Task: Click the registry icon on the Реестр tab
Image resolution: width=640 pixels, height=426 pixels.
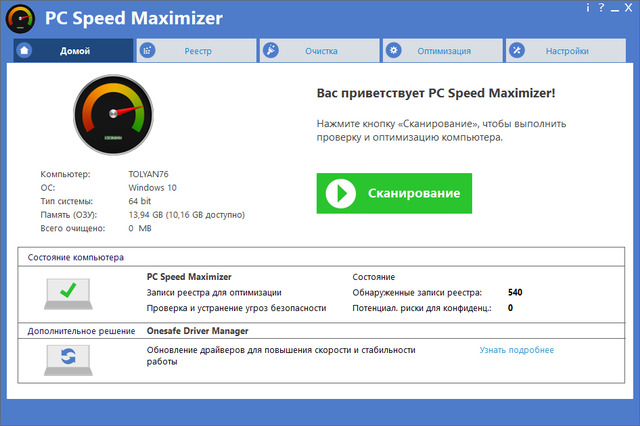Action: point(147,50)
